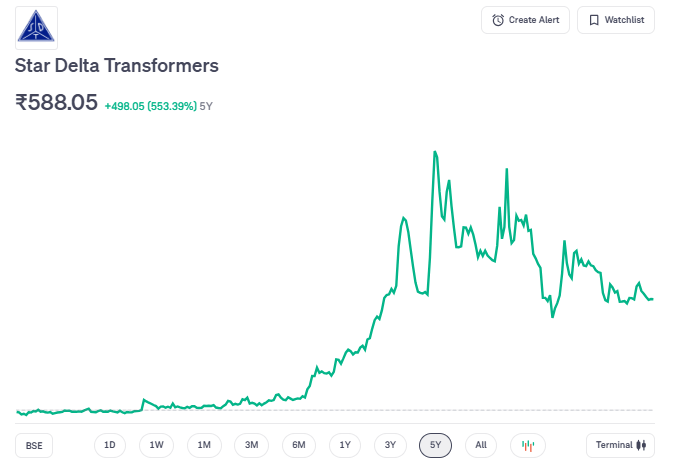Click the selected 5Y range pill

436,445
